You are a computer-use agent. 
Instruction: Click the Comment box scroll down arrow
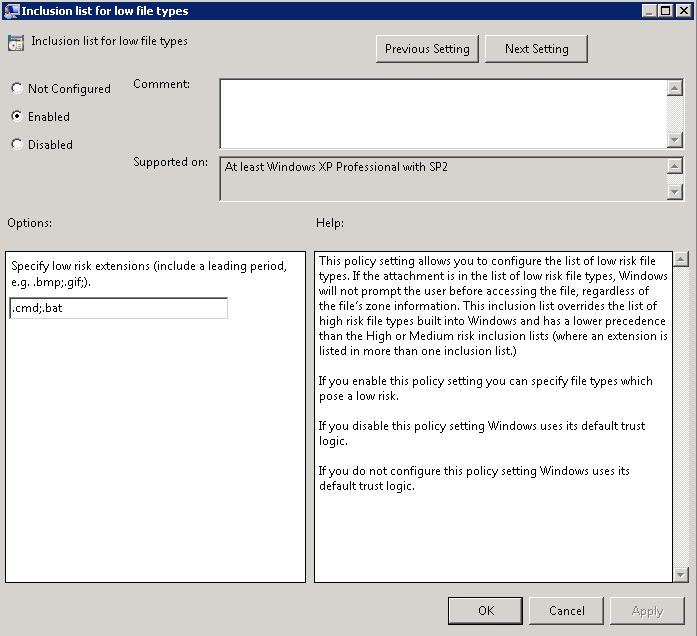point(675,140)
